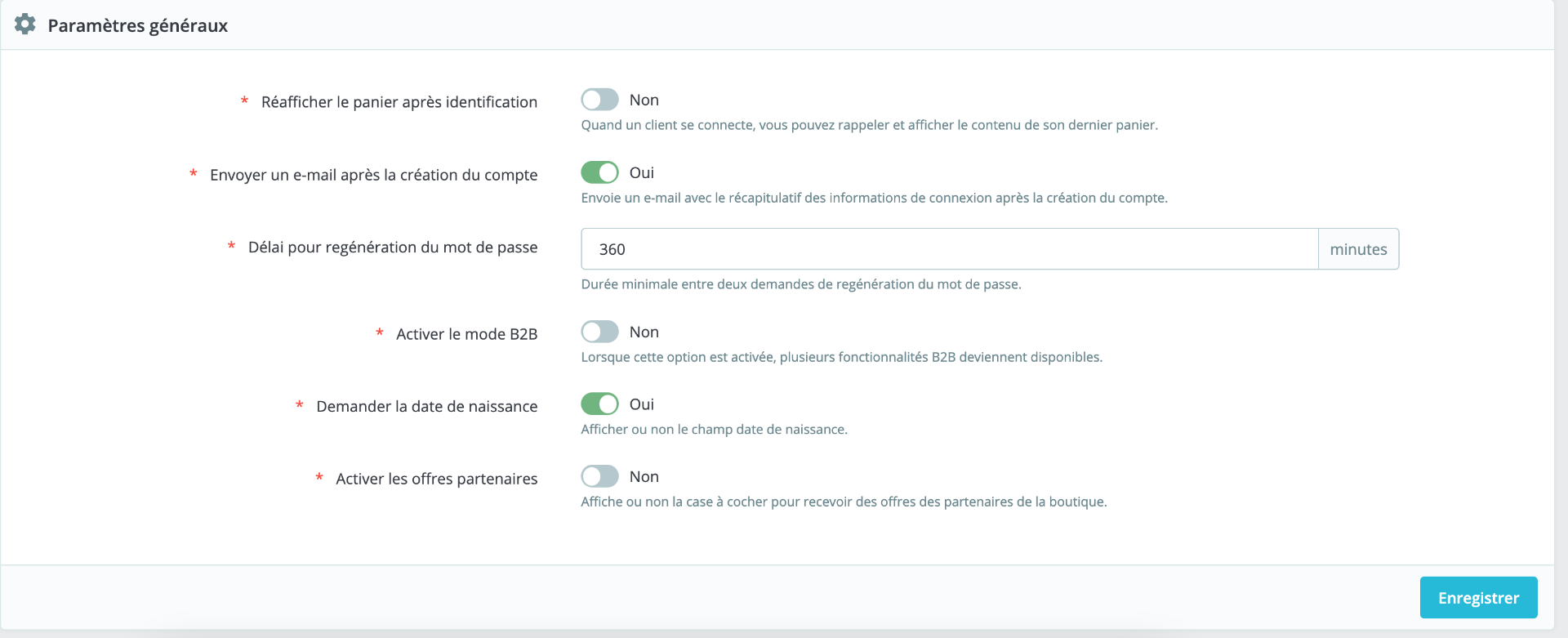Click the gear icon beside Paramètres généraux
Image resolution: width=1568 pixels, height=638 pixels.
(x=25, y=25)
